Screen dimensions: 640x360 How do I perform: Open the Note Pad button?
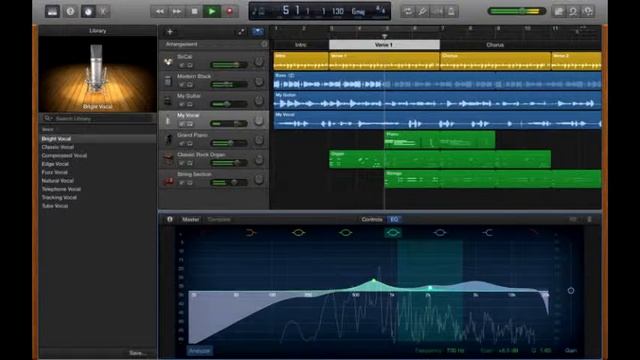click(558, 11)
